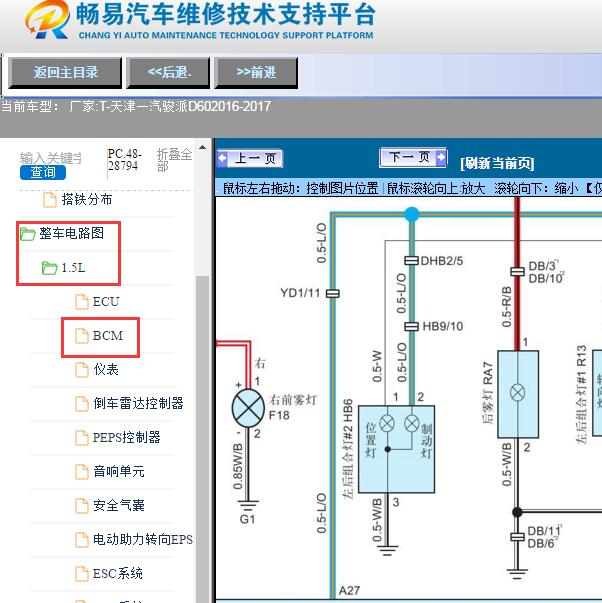Open the ECU circuit diagram
This screenshot has width=602, height=603.
tap(106, 302)
